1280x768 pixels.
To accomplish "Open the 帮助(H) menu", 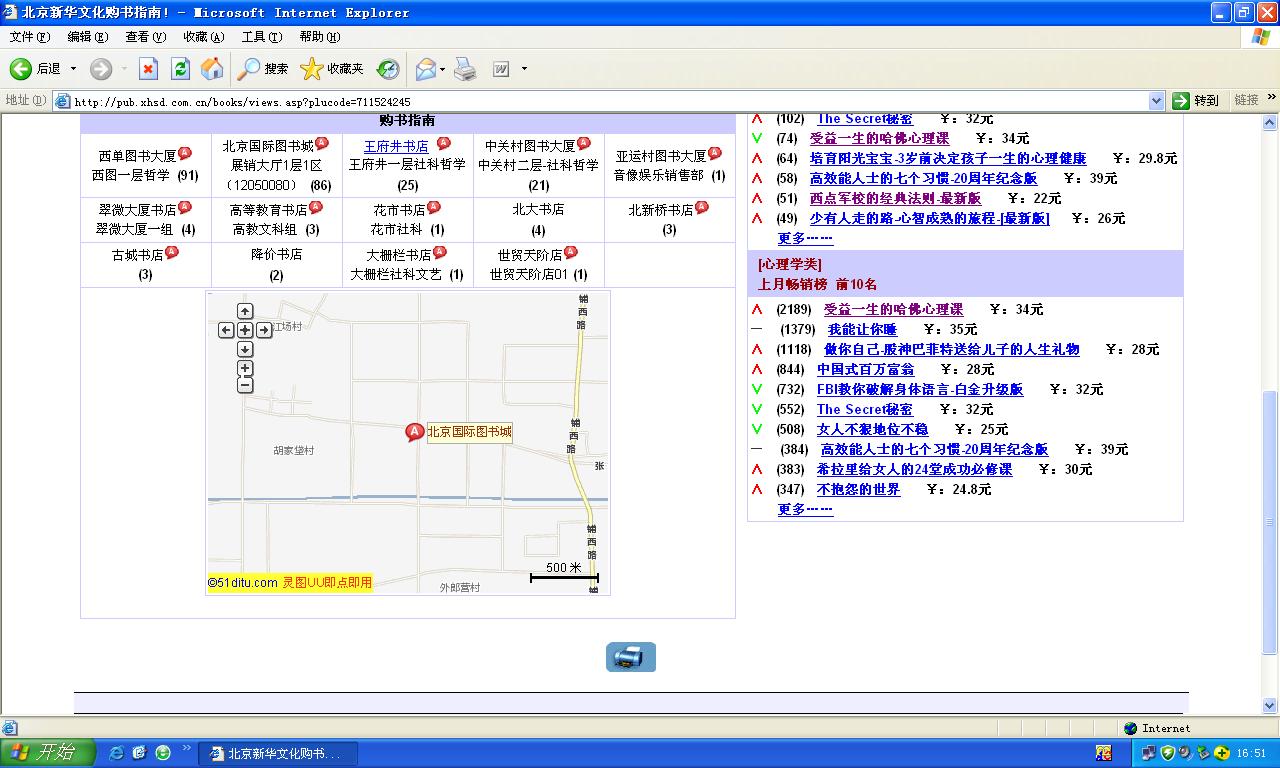I will pyautogui.click(x=319, y=37).
